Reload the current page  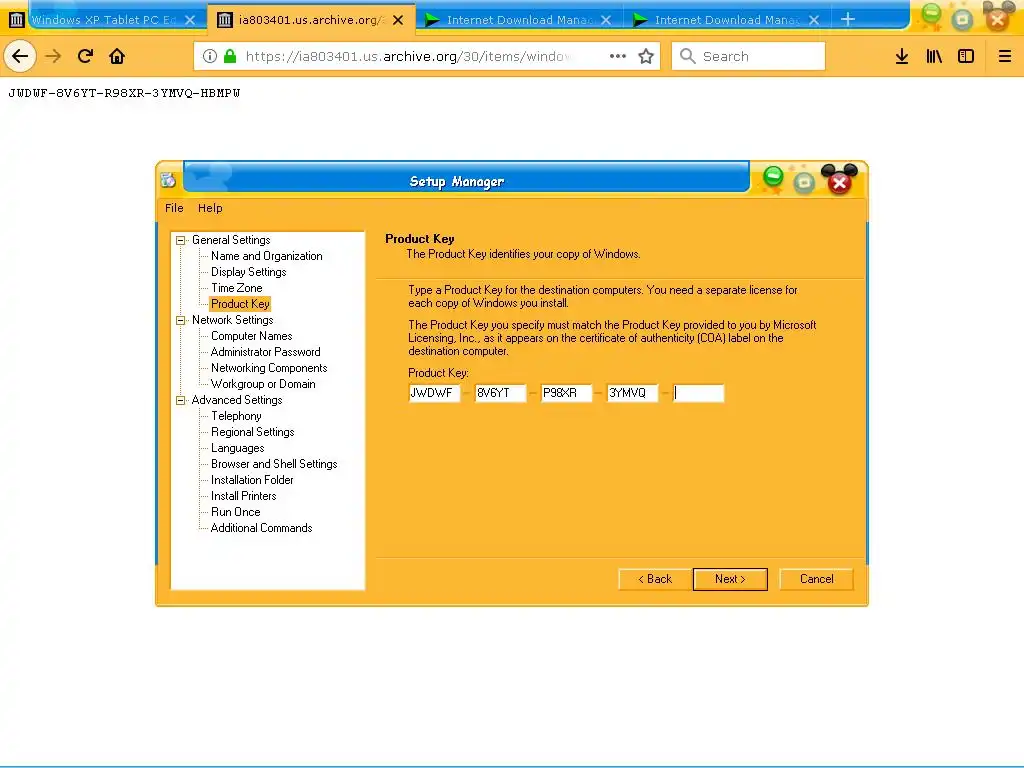[85, 56]
